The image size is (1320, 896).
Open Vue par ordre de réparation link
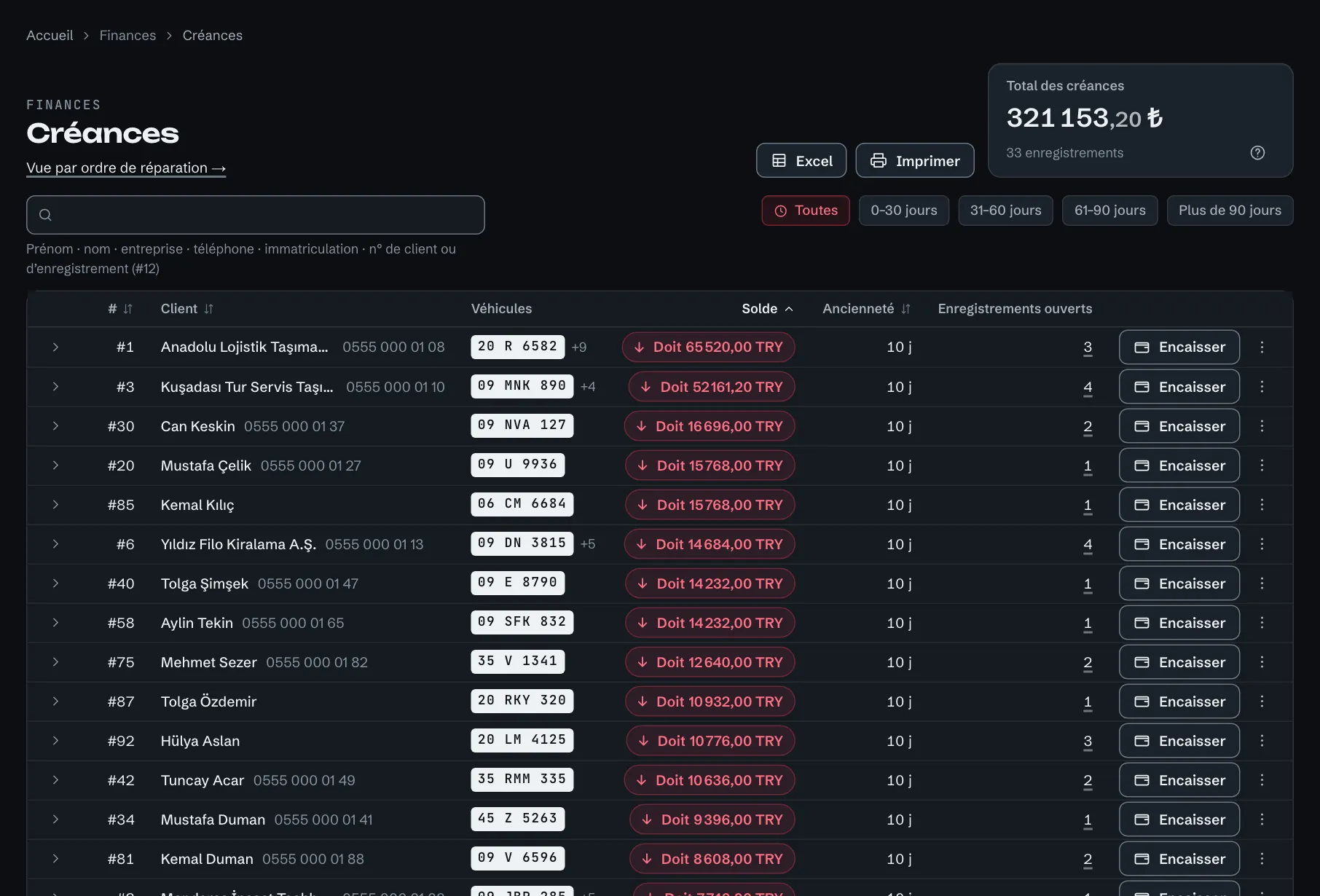126,168
